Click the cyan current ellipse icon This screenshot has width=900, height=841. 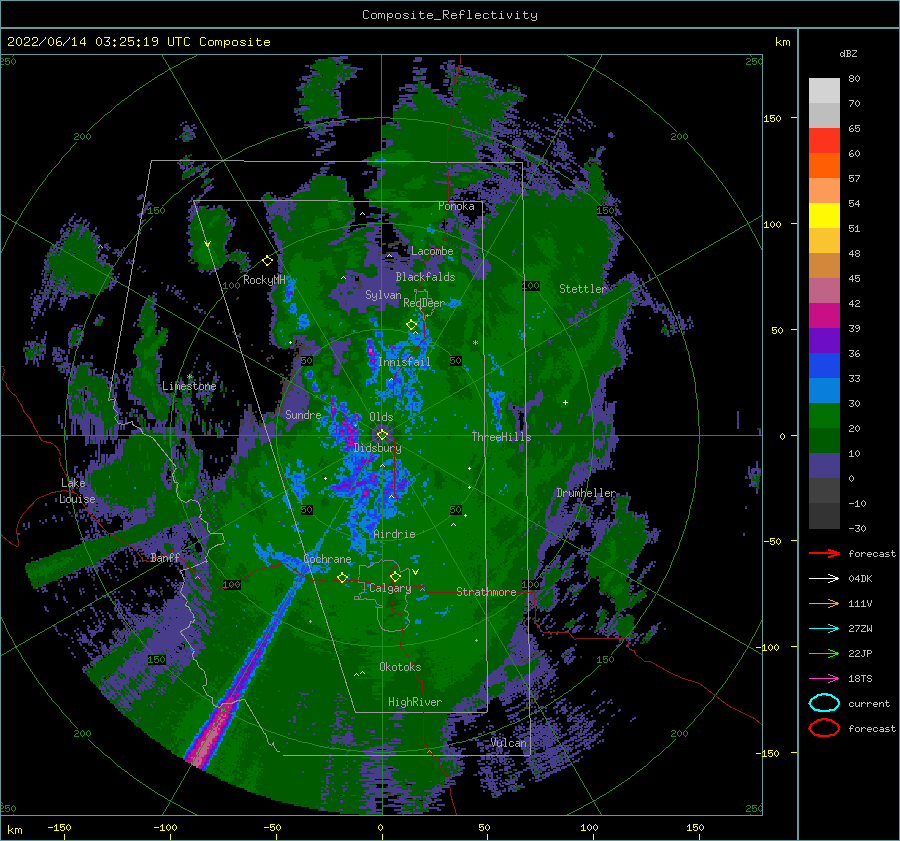click(824, 703)
